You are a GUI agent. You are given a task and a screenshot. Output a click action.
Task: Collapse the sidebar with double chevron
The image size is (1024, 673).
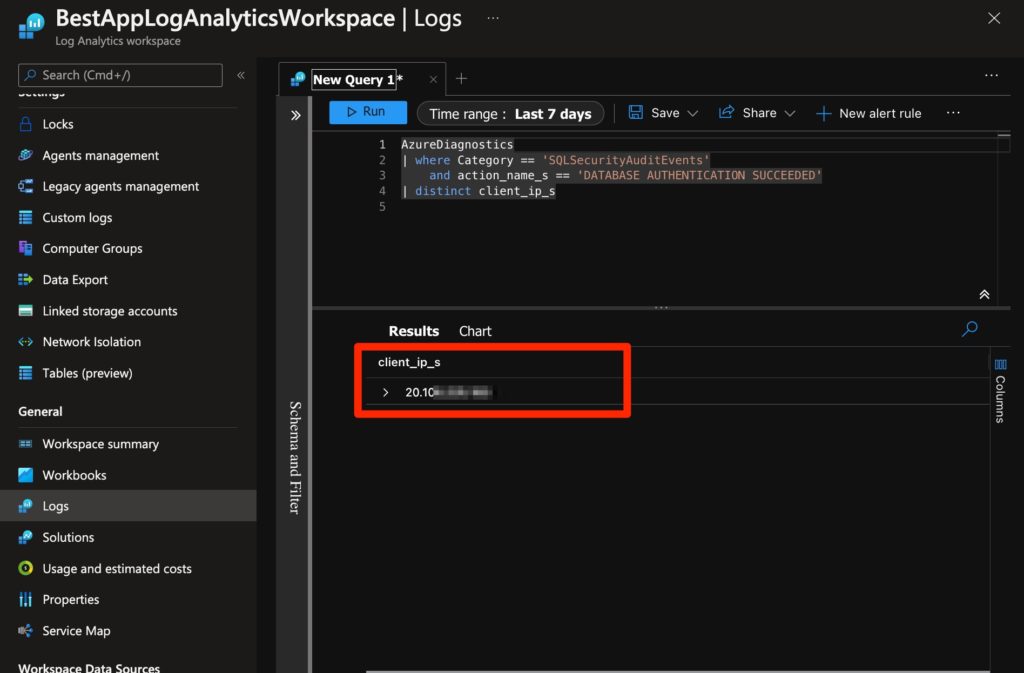click(241, 75)
